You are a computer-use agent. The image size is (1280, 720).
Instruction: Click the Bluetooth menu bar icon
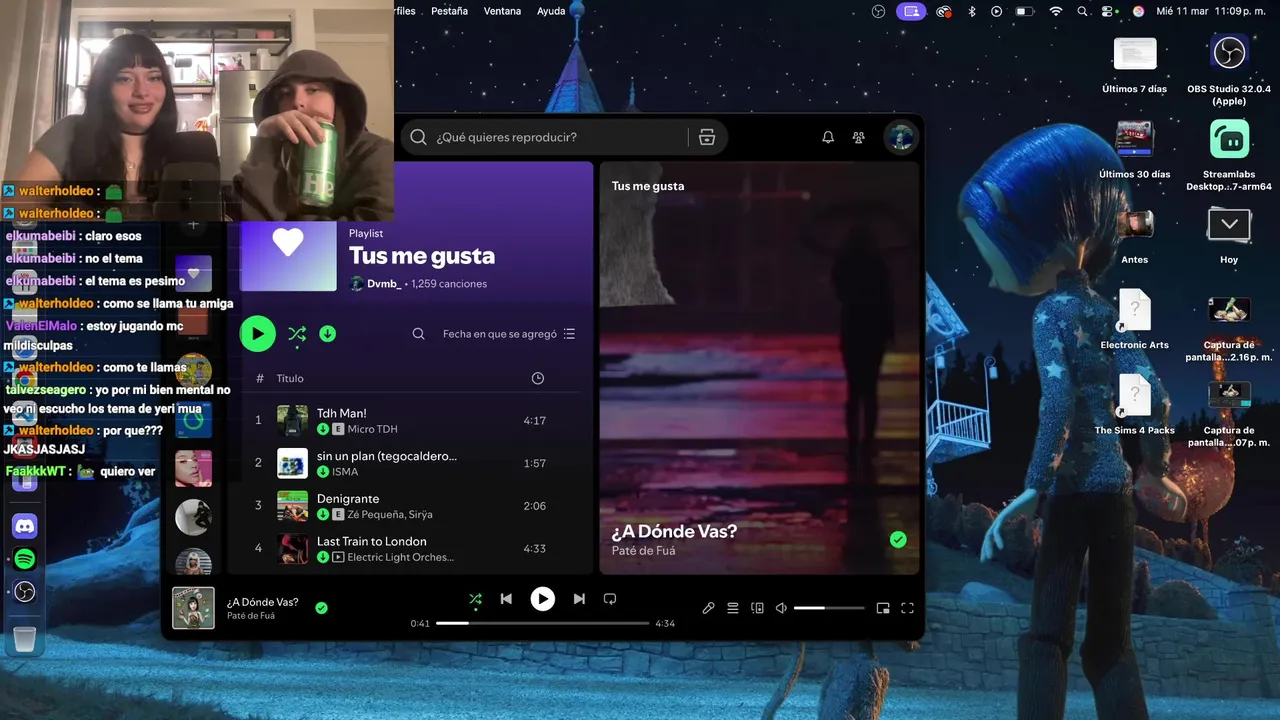tap(971, 11)
